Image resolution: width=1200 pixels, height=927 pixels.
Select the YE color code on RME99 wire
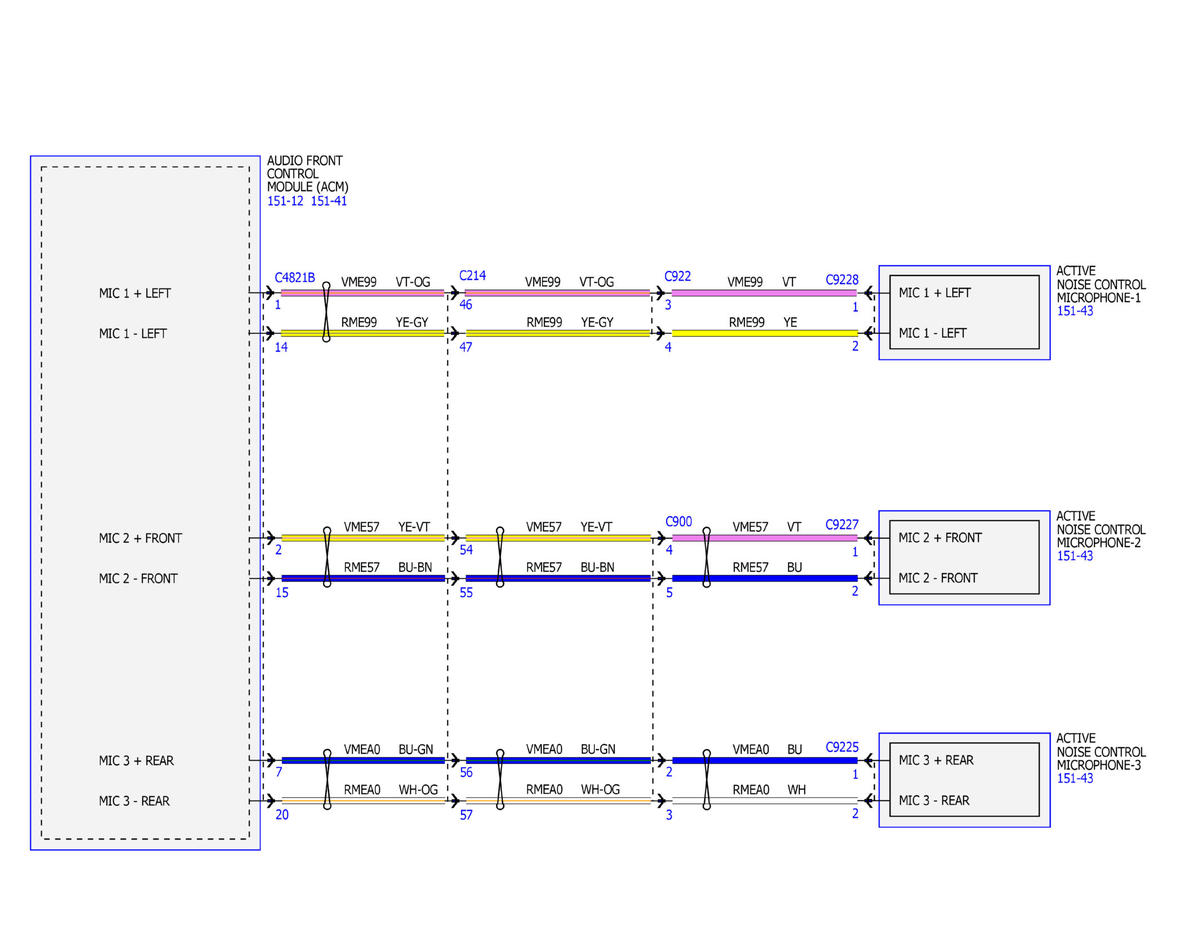pyautogui.click(x=790, y=322)
